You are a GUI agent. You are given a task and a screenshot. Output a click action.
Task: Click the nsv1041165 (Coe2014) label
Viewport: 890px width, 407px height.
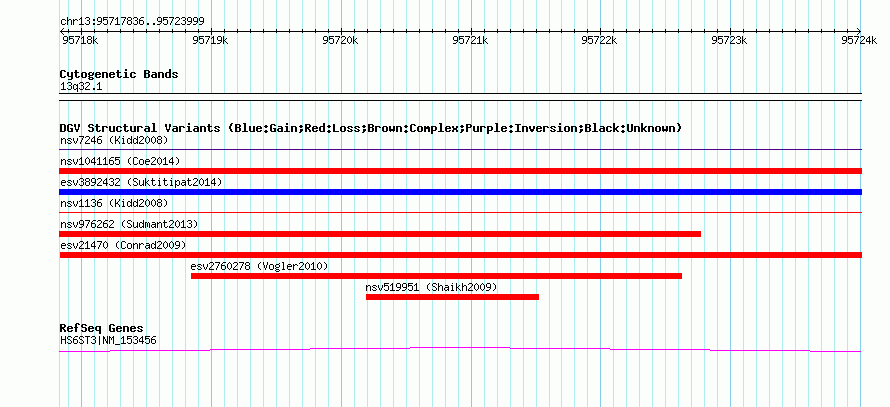(119, 161)
